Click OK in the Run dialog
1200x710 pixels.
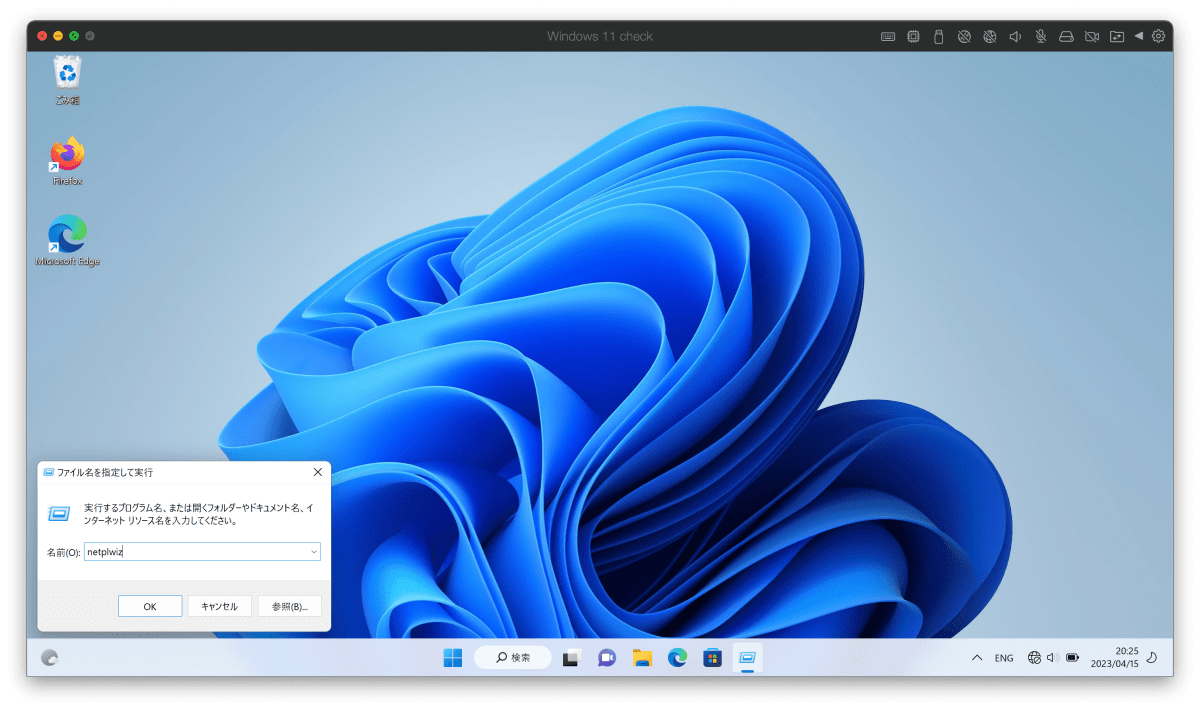coord(150,606)
